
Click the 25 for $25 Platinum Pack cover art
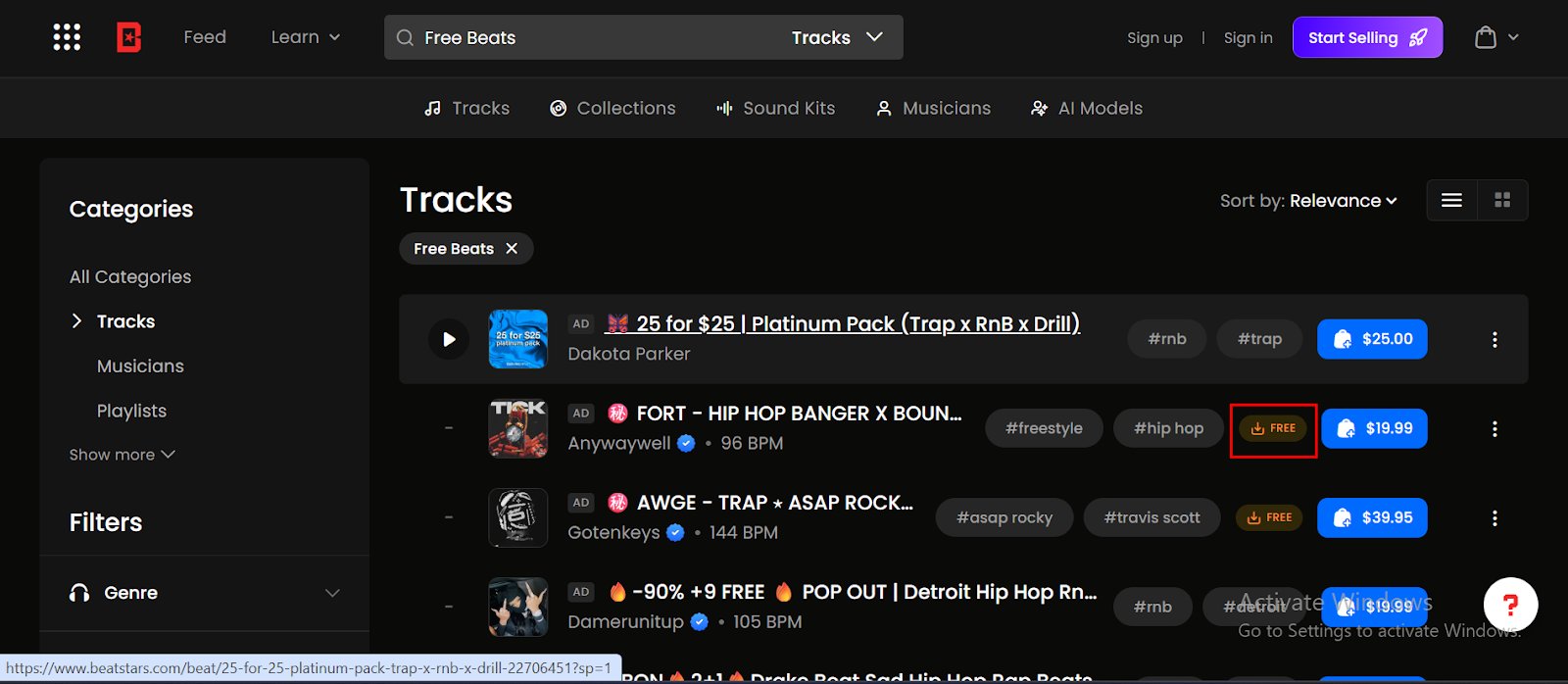tap(518, 339)
